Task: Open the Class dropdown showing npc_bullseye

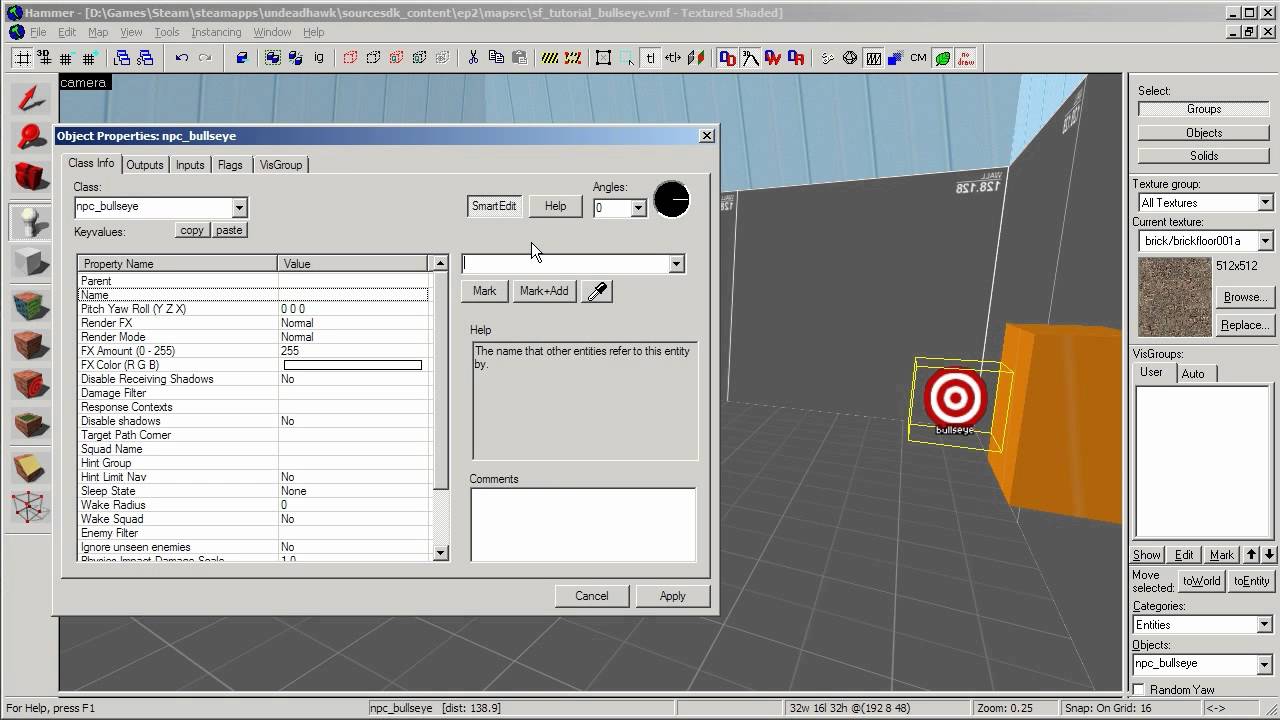Action: pyautogui.click(x=239, y=207)
